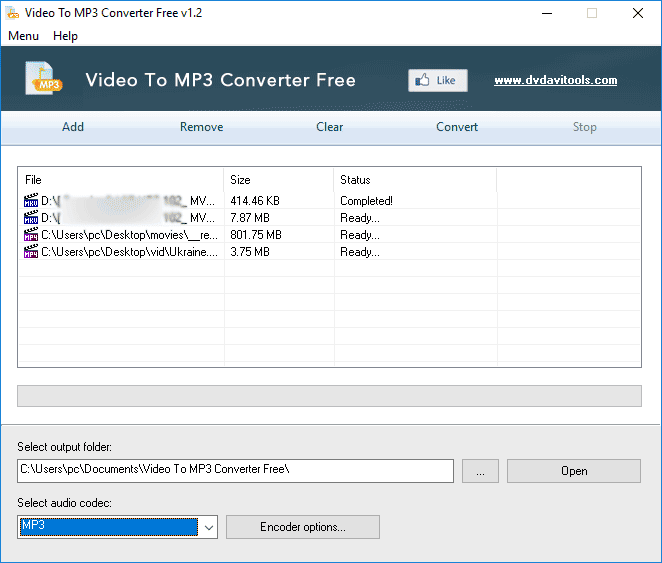Start conversion with Convert
662x563 pixels.
(457, 127)
